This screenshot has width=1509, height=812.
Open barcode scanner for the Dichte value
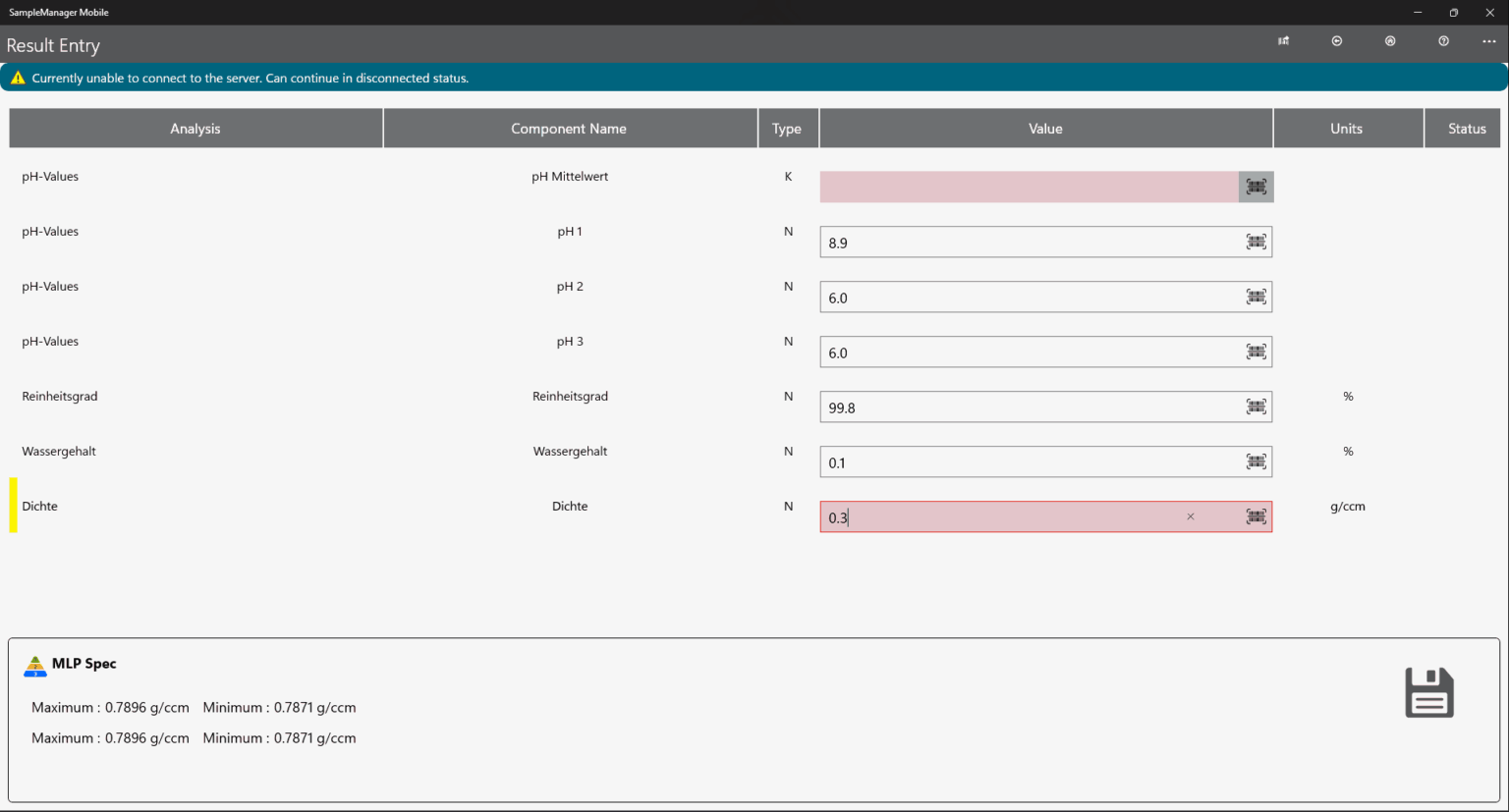pos(1256,515)
